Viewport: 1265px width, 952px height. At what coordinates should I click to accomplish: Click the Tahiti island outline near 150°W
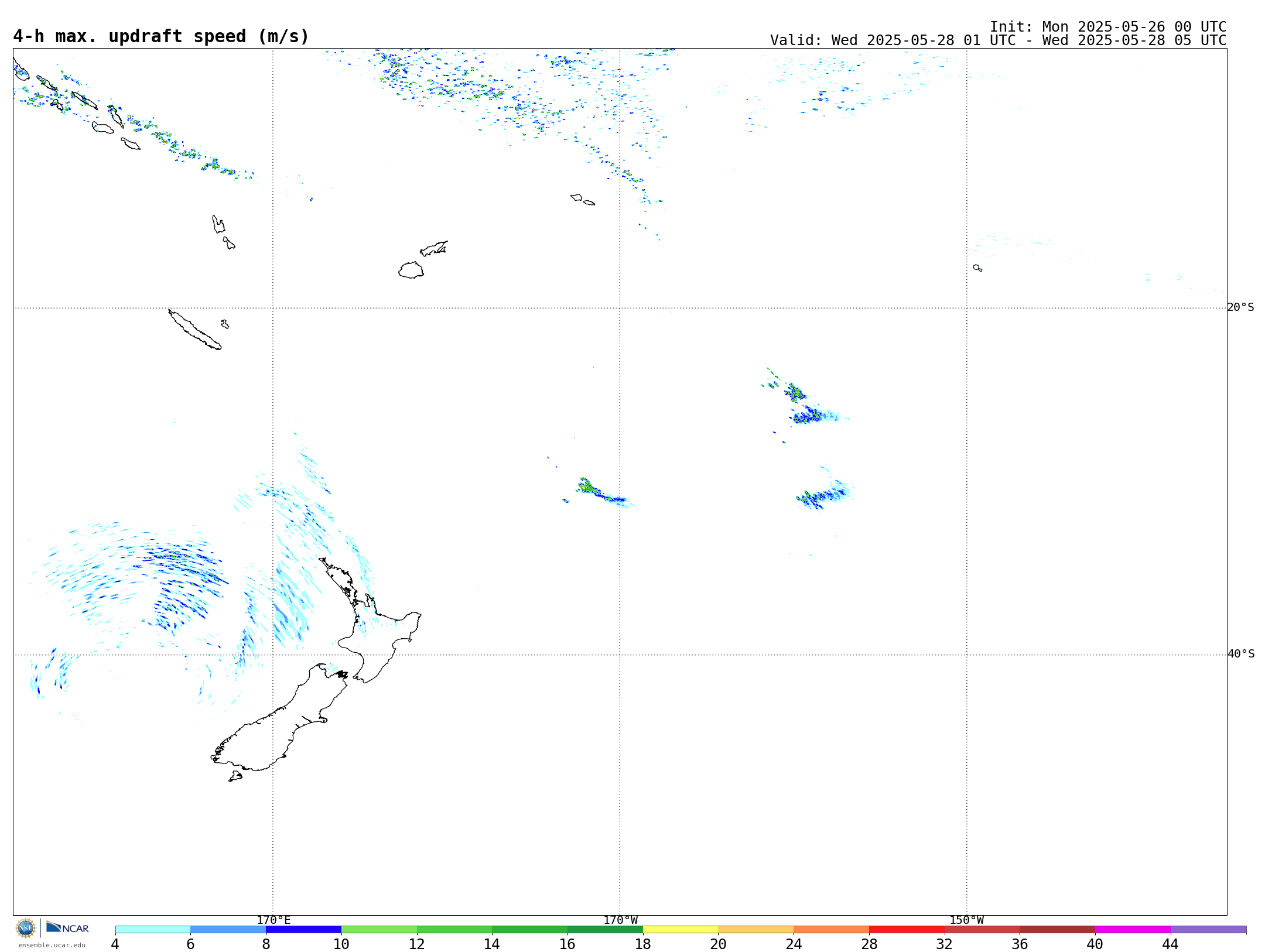977,268
